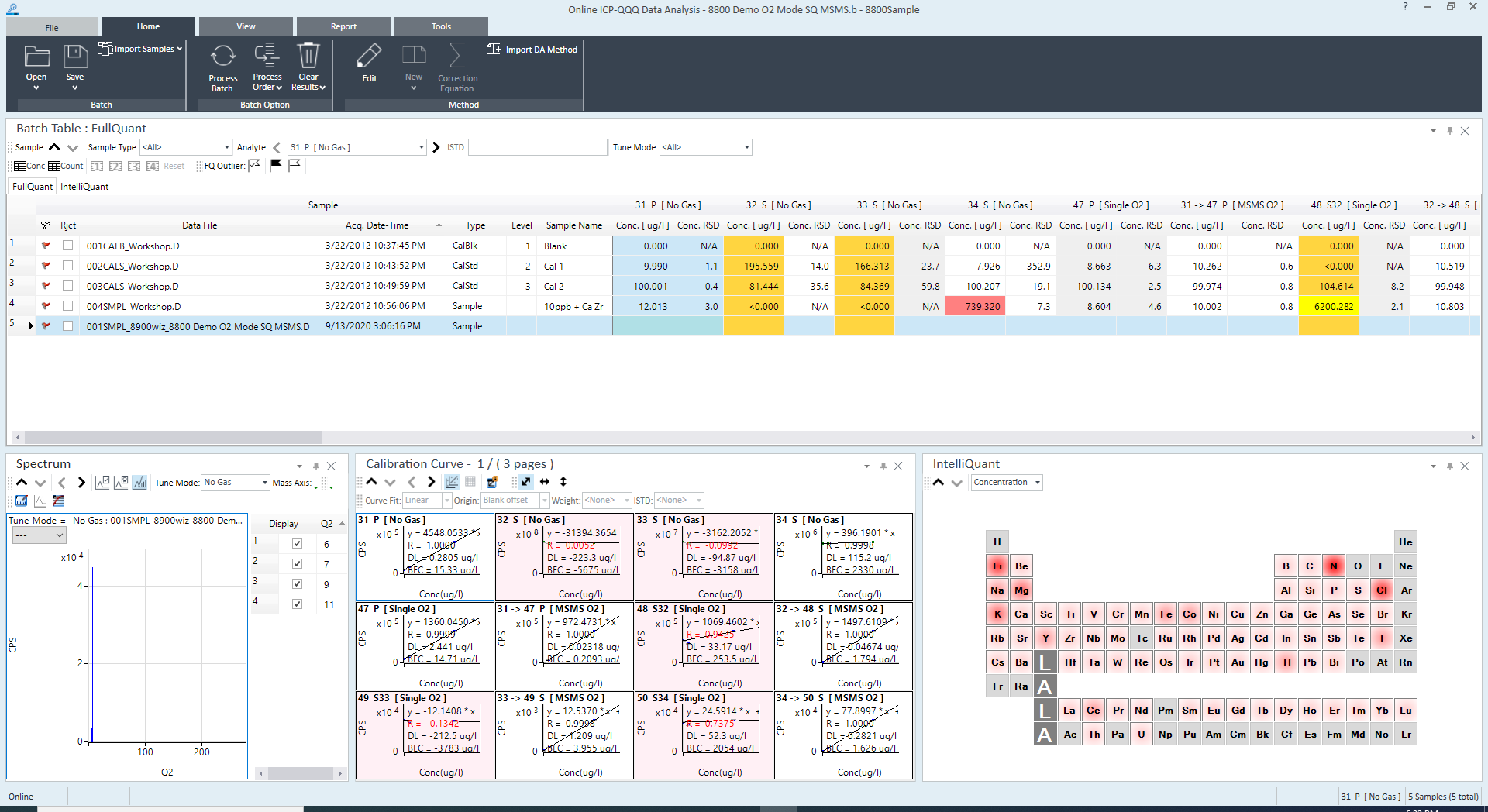Open the Analyte dropdown showing 31 P [No Gas]

[357, 147]
